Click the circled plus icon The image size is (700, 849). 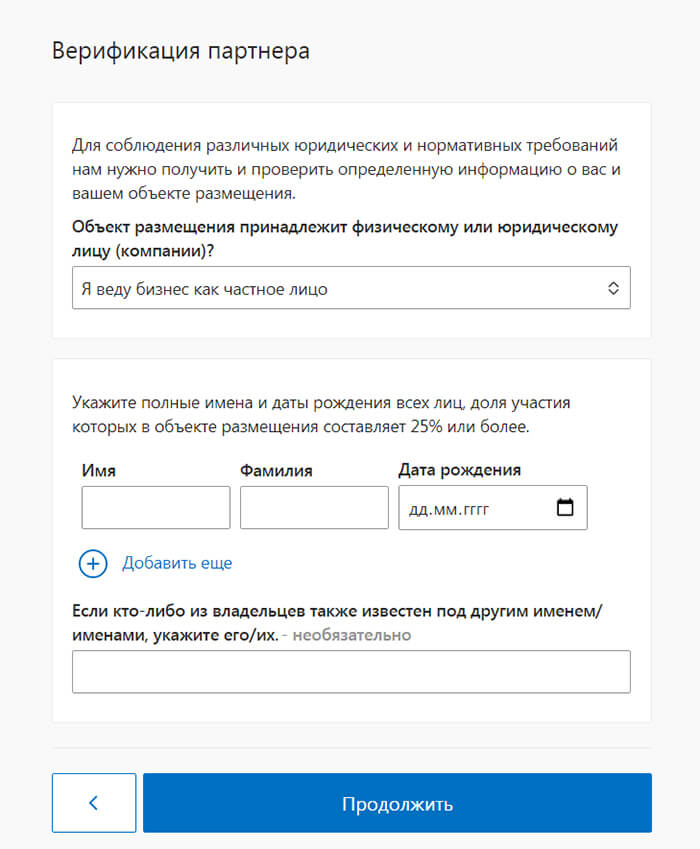click(x=93, y=564)
